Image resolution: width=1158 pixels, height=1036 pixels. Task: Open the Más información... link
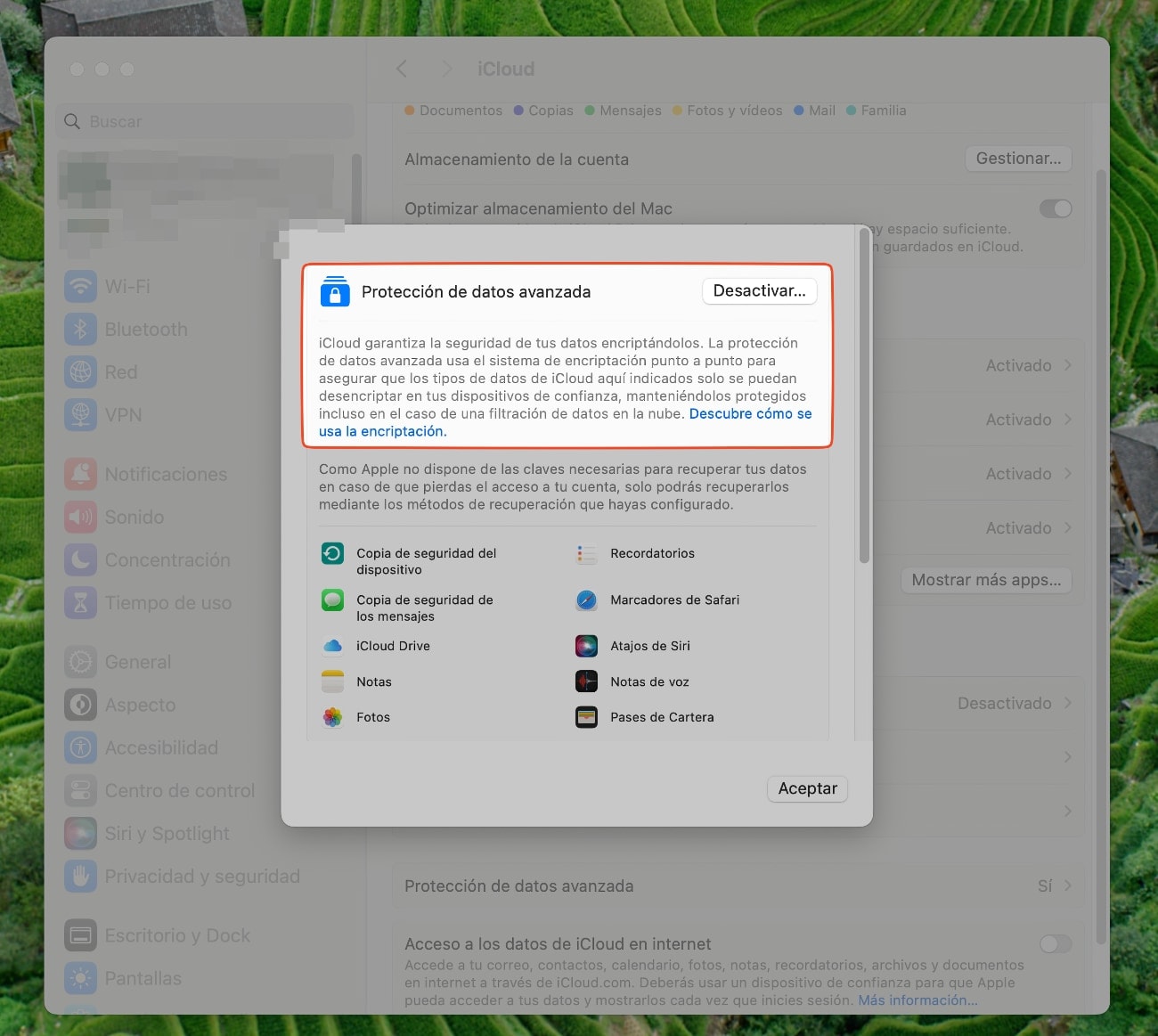[917, 1000]
